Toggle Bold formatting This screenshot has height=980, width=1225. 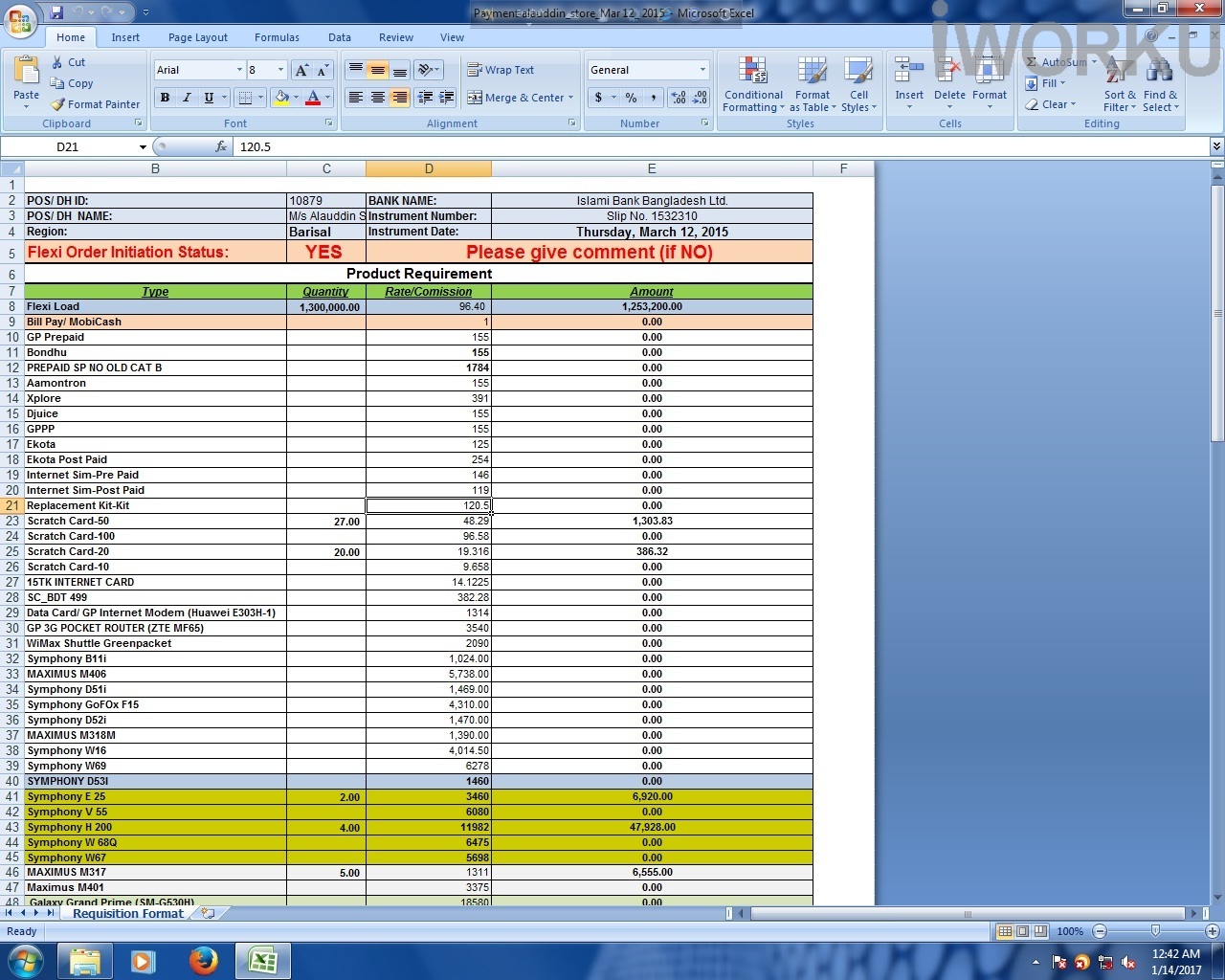tap(165, 98)
